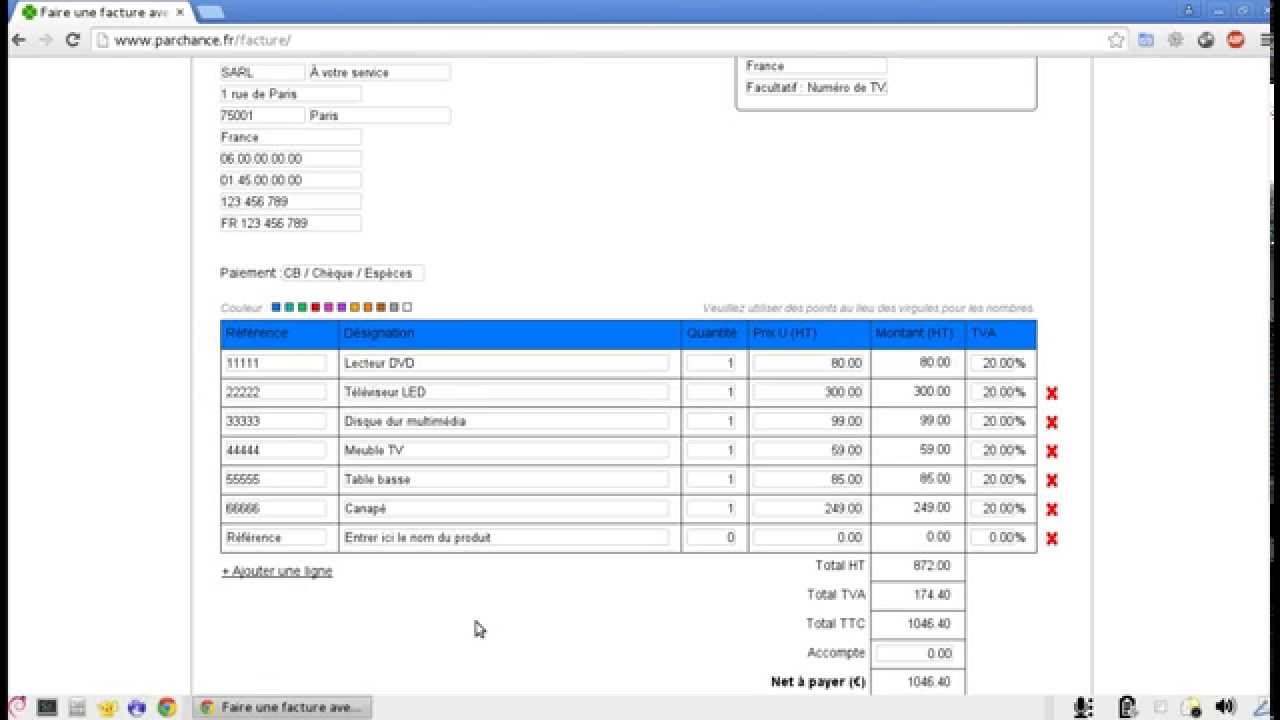The image size is (1280, 720).
Task: Edit the FR 123 456 789 VAT field
Action: (290, 223)
